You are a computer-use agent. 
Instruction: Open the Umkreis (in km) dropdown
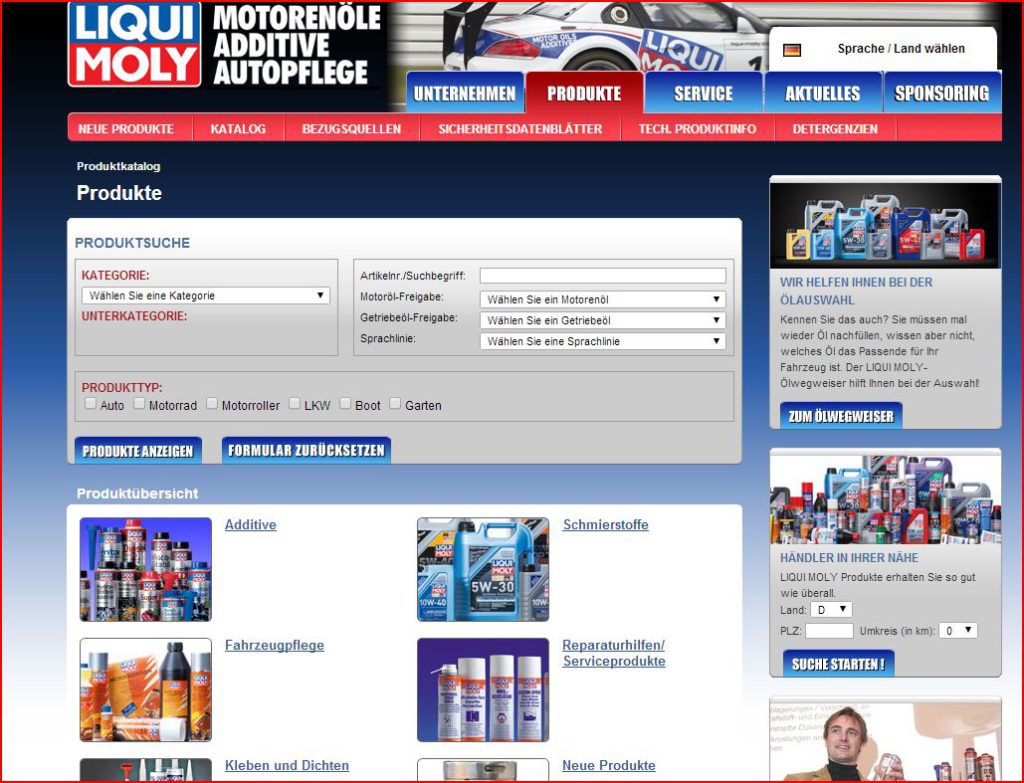(x=957, y=631)
